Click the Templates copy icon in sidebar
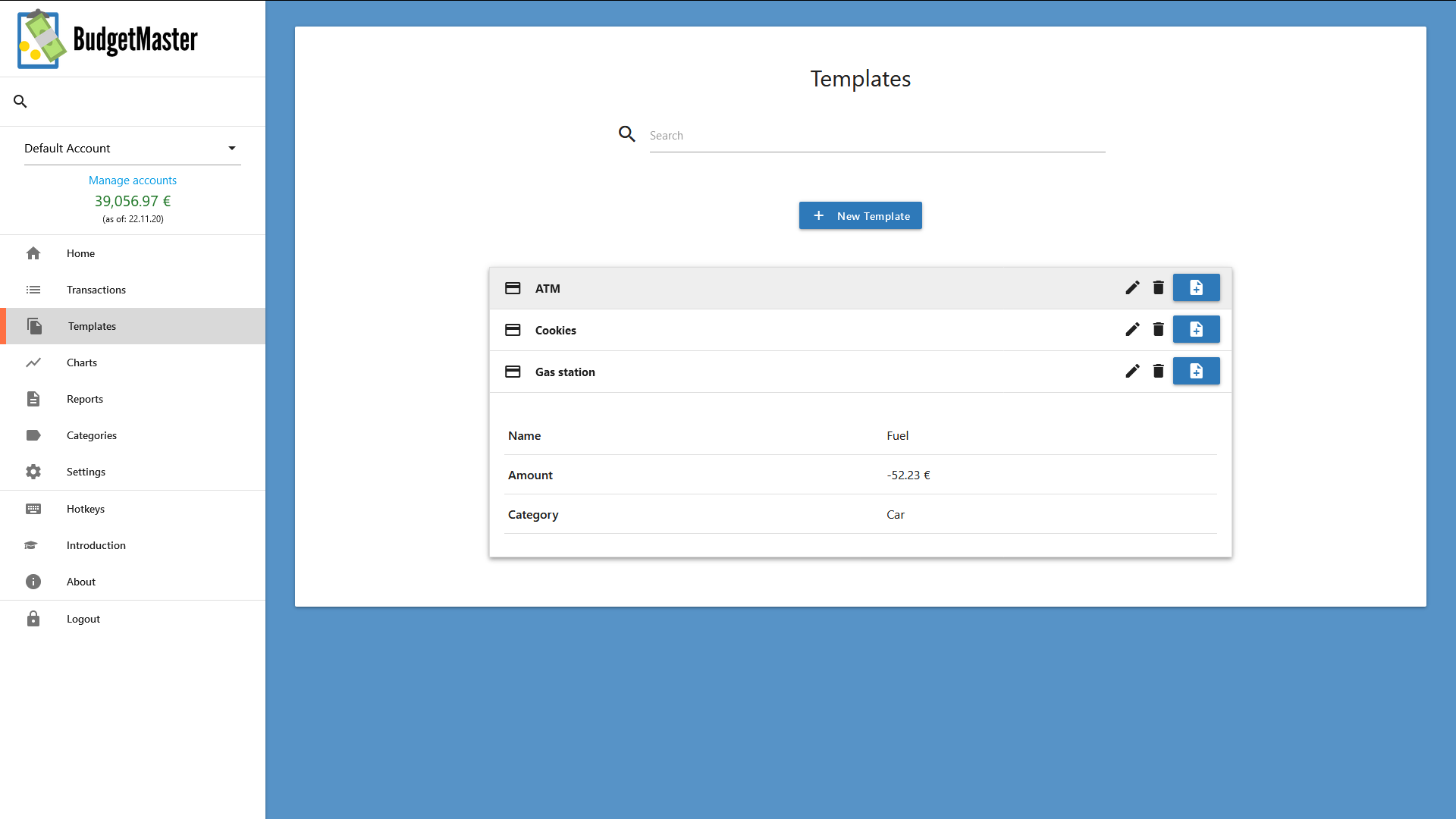1456x819 pixels. coord(35,326)
